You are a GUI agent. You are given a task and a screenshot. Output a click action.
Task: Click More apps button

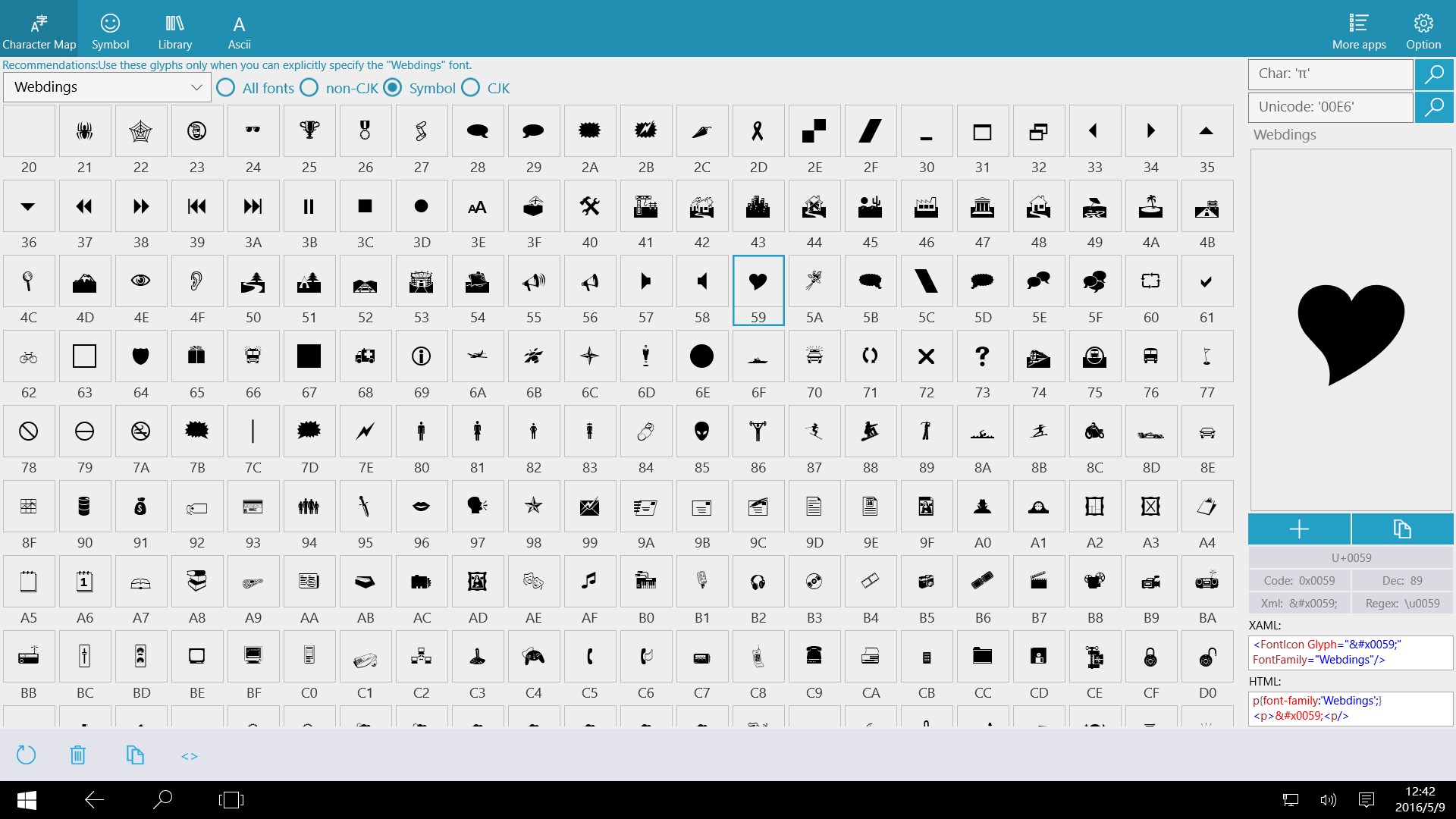tap(1358, 30)
